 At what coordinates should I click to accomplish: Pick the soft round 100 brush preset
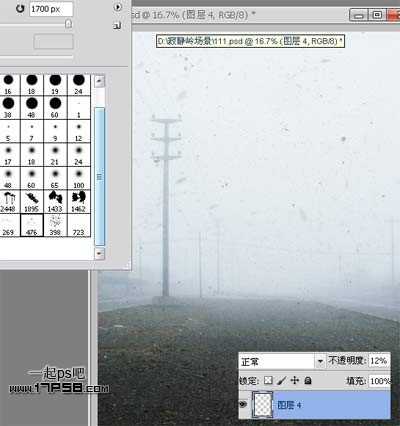[79, 178]
